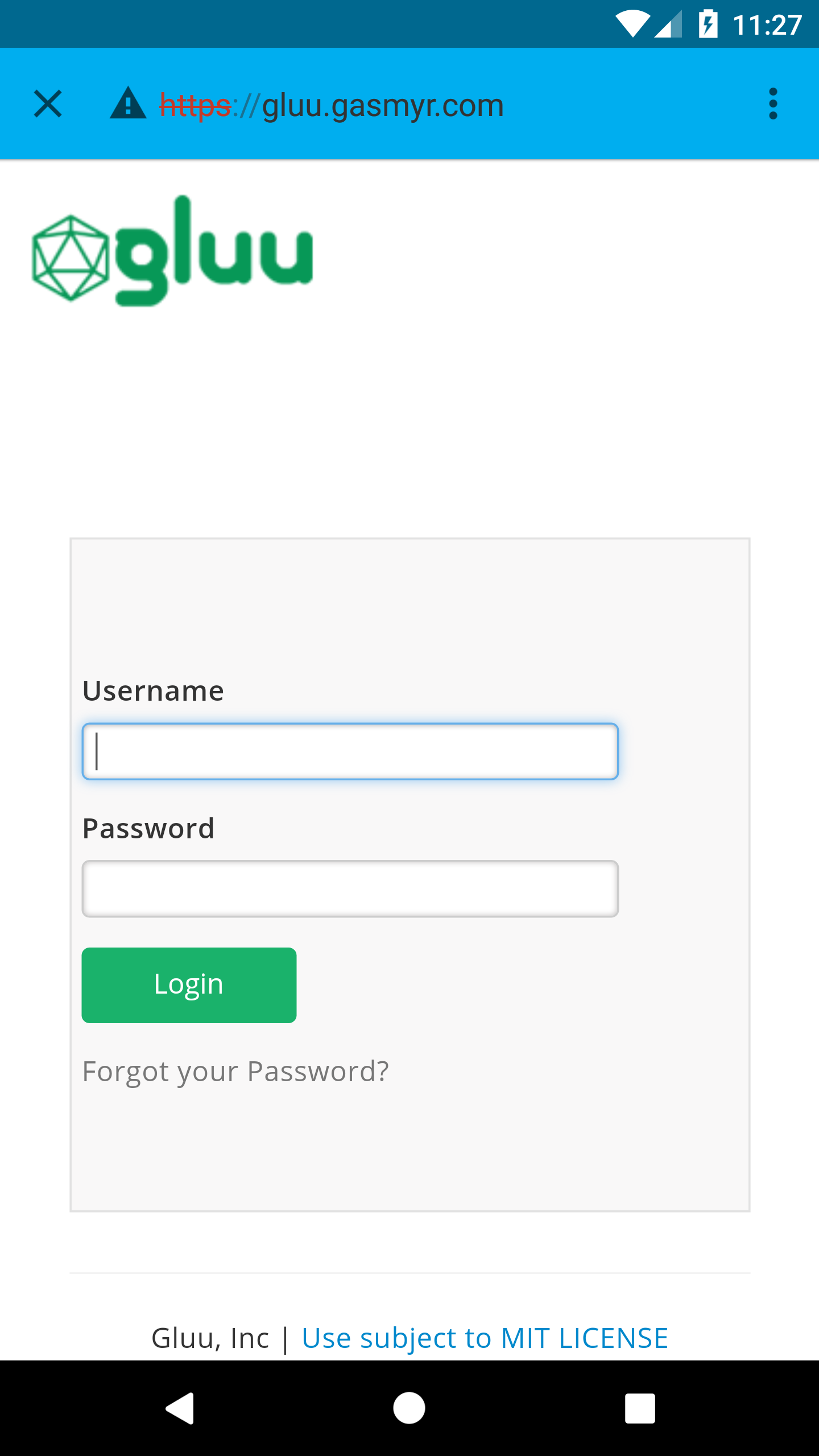Image resolution: width=819 pixels, height=1456 pixels.
Task: Tap the gluu.gasmyr.com URL text
Action: [382, 106]
